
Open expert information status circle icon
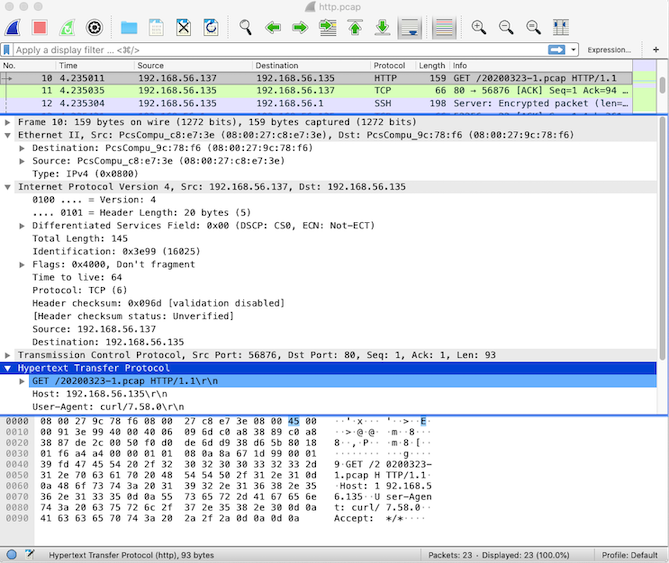pos(12,554)
